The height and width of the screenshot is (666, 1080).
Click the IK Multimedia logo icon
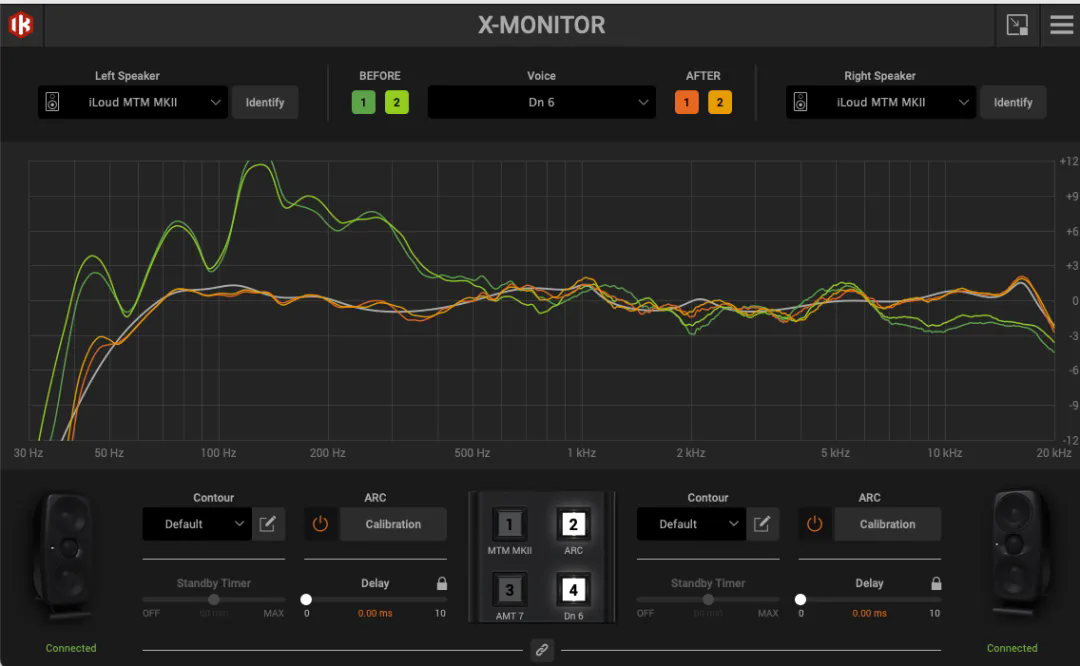click(x=21, y=25)
